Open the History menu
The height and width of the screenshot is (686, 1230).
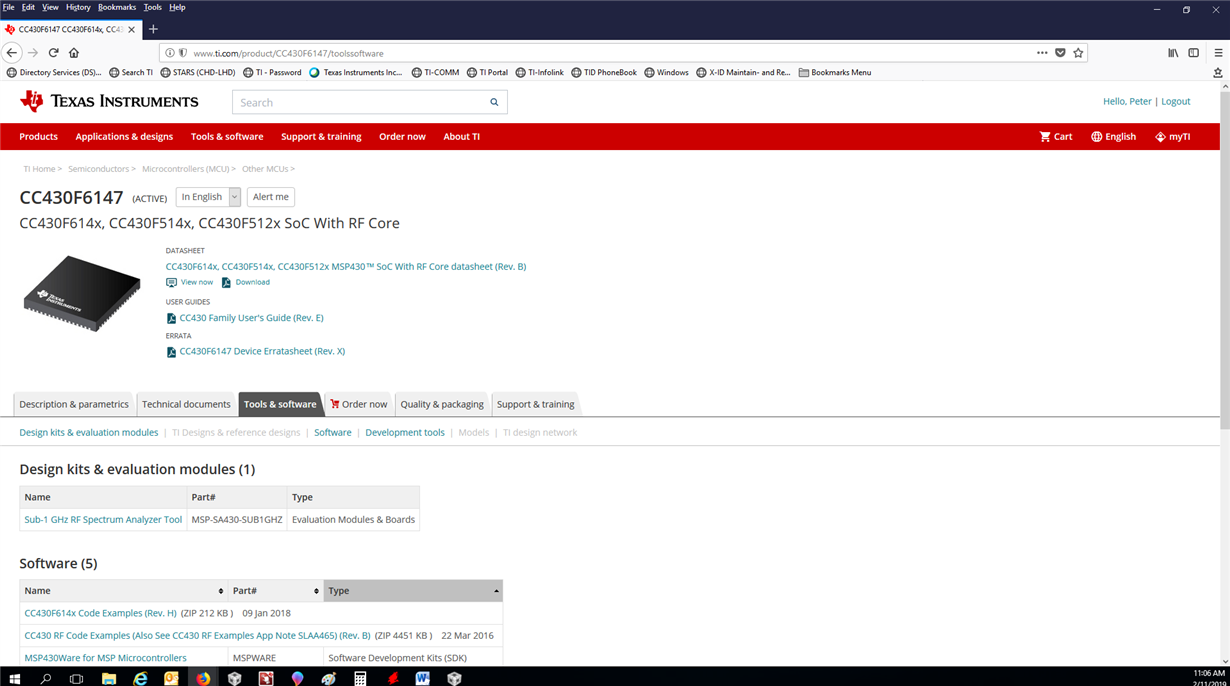78,7
